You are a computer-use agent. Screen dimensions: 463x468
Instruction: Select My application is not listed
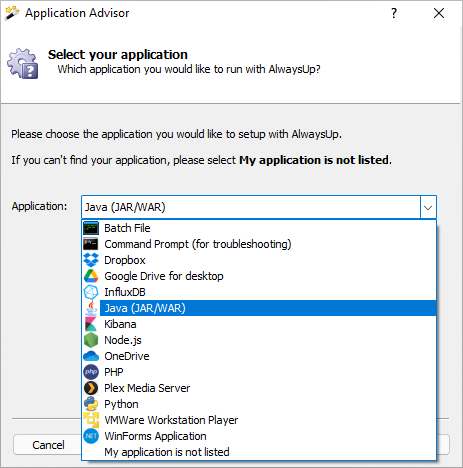pos(259,452)
